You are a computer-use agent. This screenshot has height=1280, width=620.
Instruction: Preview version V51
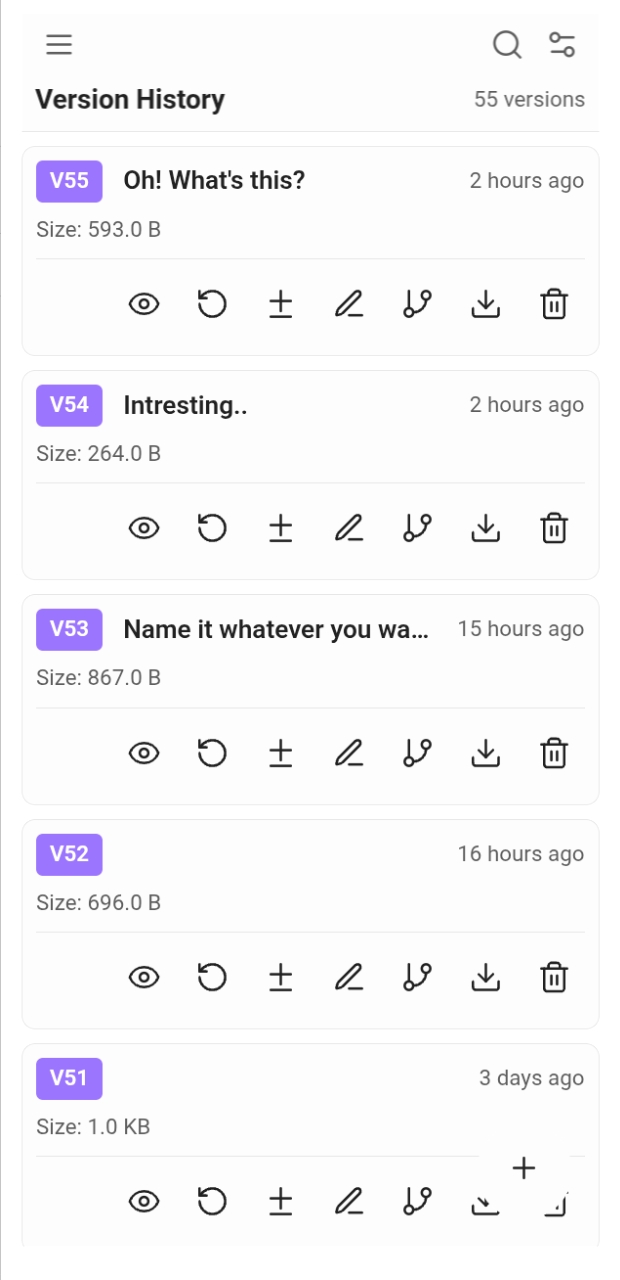tap(143, 1201)
